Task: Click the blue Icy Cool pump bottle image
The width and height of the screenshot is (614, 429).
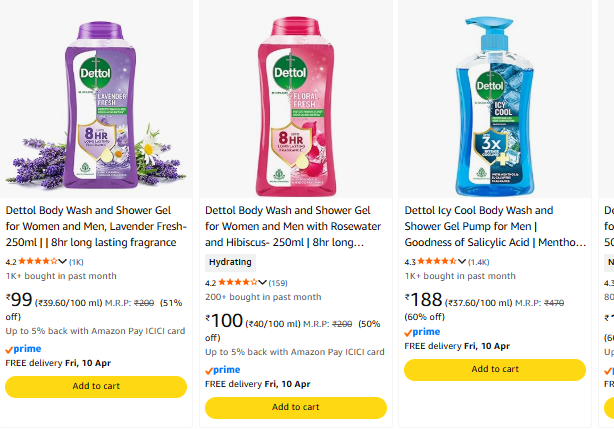Action: tap(492, 105)
